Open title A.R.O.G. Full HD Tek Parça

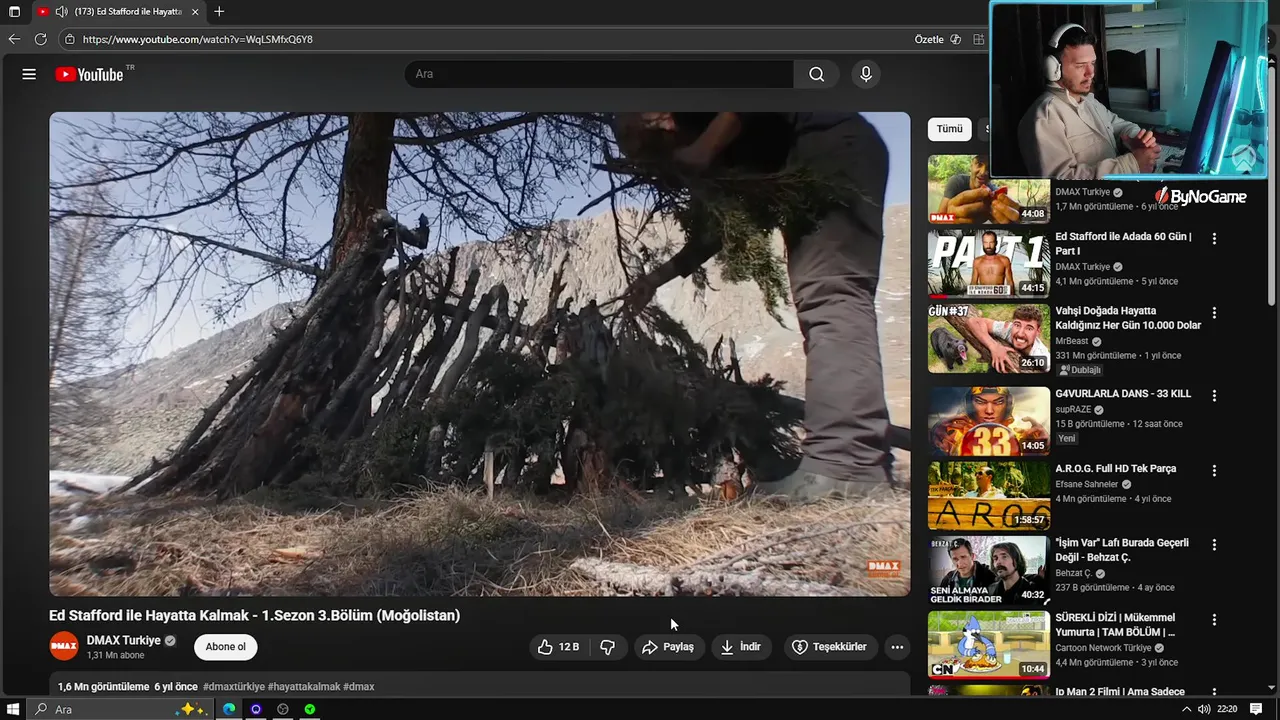pyautogui.click(x=1116, y=469)
